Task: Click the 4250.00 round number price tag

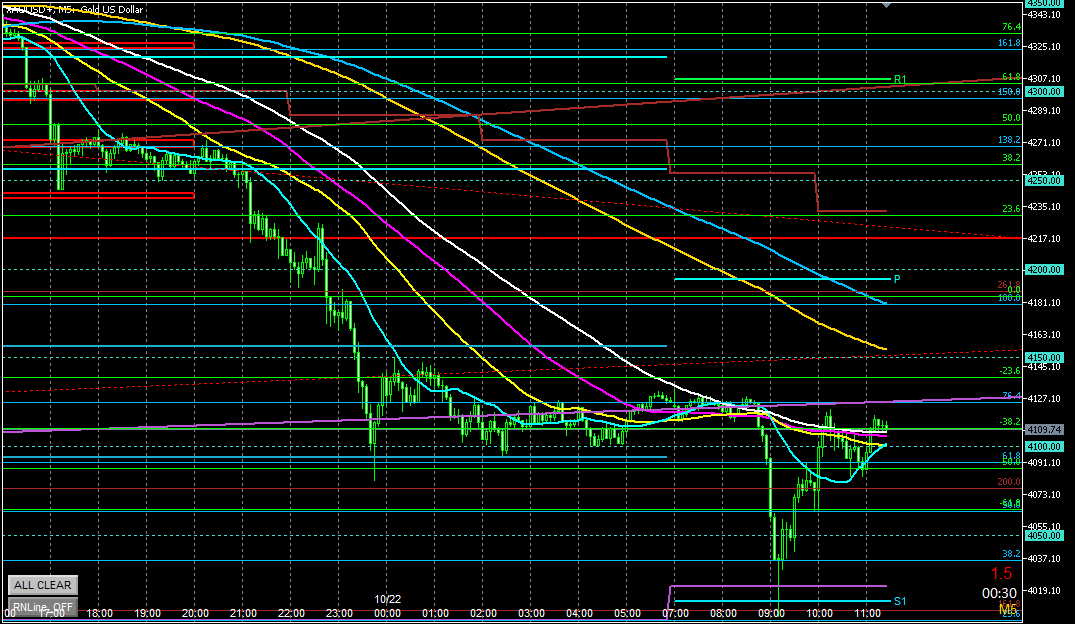Action: click(1043, 181)
